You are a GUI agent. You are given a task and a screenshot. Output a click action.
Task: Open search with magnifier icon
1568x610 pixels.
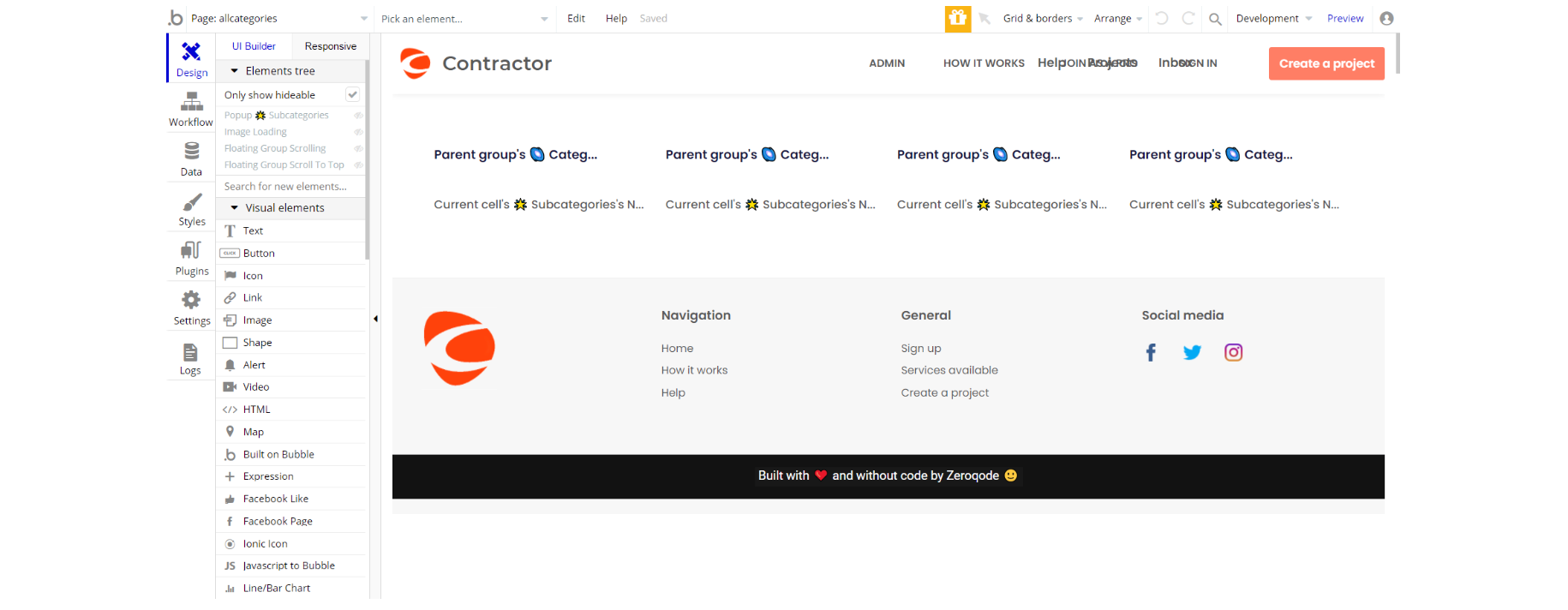(x=1215, y=19)
